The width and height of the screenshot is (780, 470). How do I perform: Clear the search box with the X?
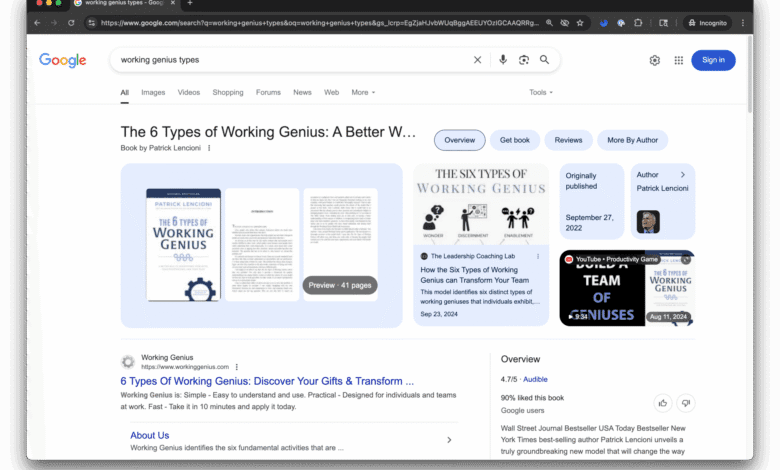477,60
